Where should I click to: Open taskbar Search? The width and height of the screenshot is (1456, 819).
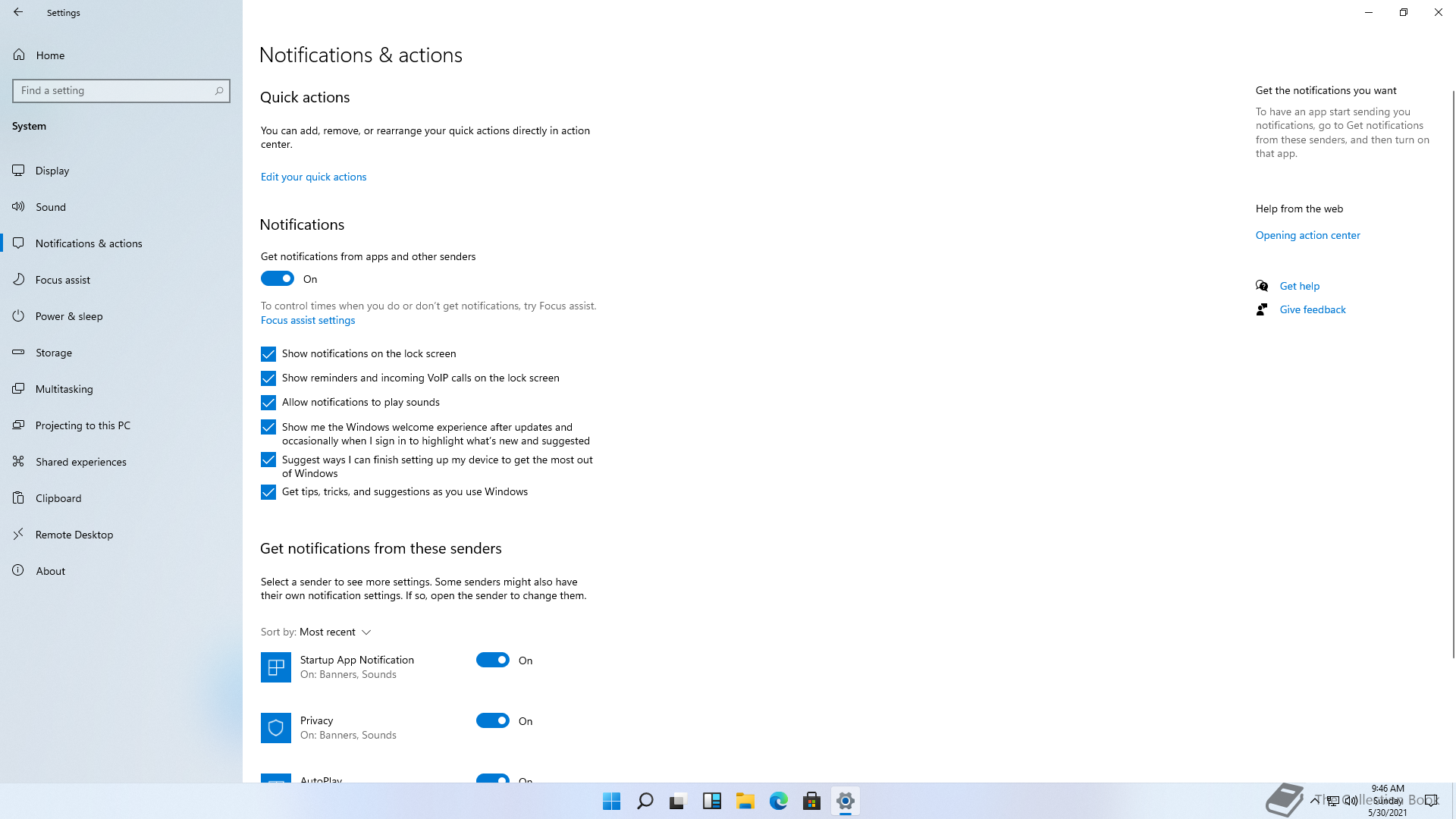[645, 801]
